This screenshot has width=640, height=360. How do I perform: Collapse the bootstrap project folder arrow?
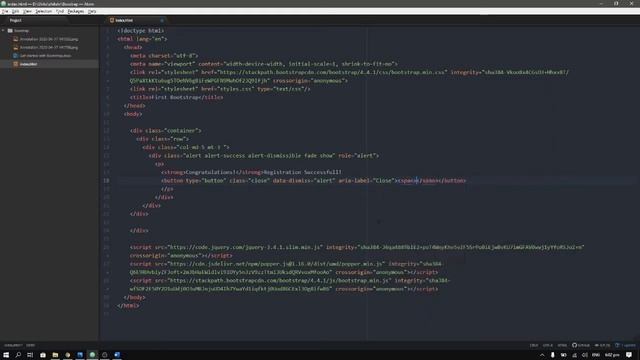[3, 31]
